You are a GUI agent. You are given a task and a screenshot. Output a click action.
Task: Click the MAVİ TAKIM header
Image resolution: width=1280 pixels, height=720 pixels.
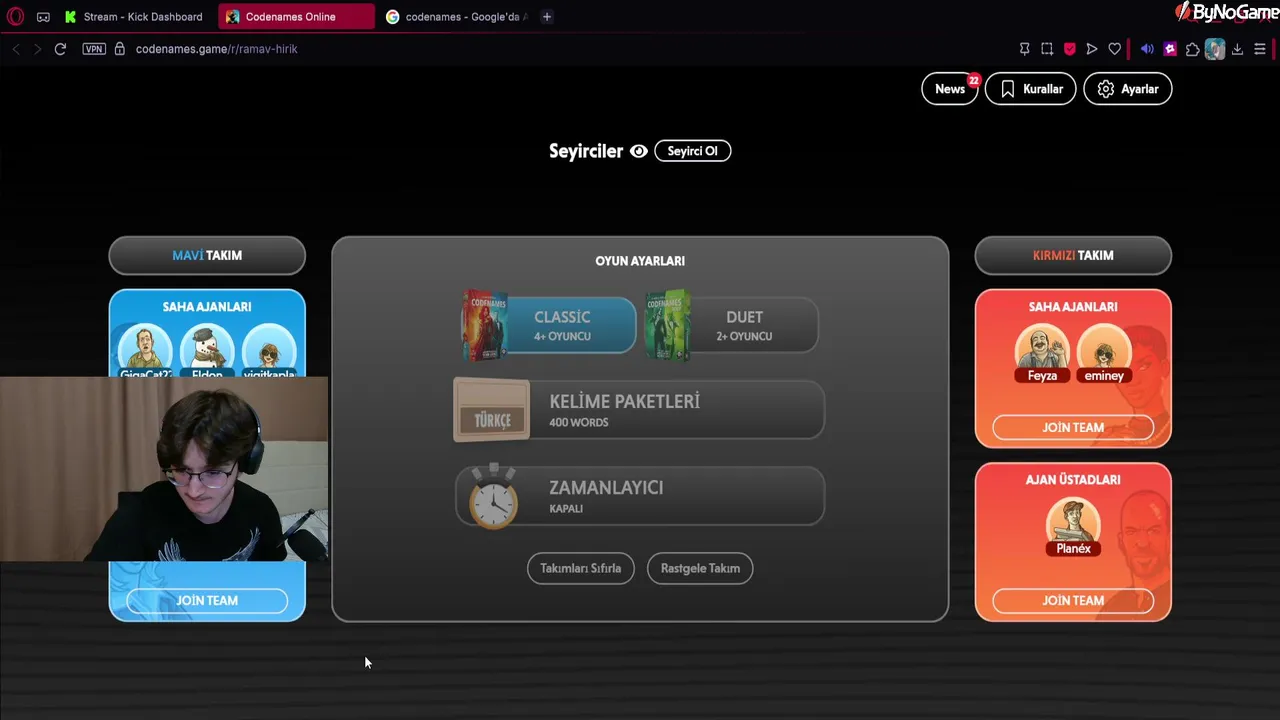point(207,255)
